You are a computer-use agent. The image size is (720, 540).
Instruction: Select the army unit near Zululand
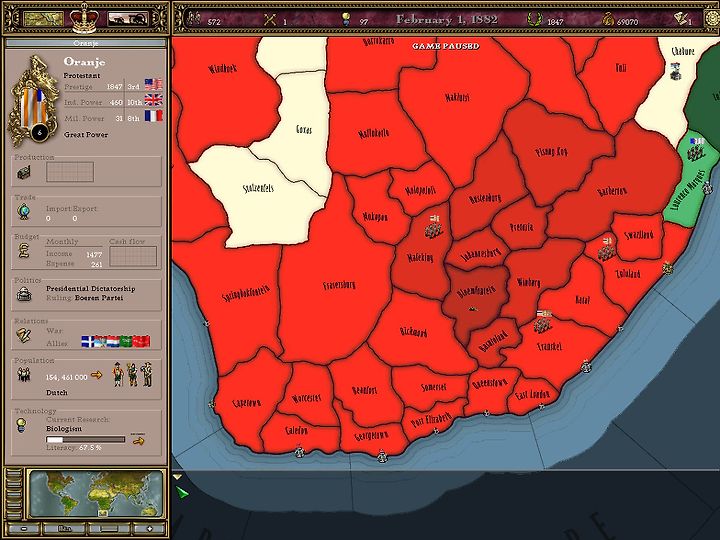click(606, 249)
